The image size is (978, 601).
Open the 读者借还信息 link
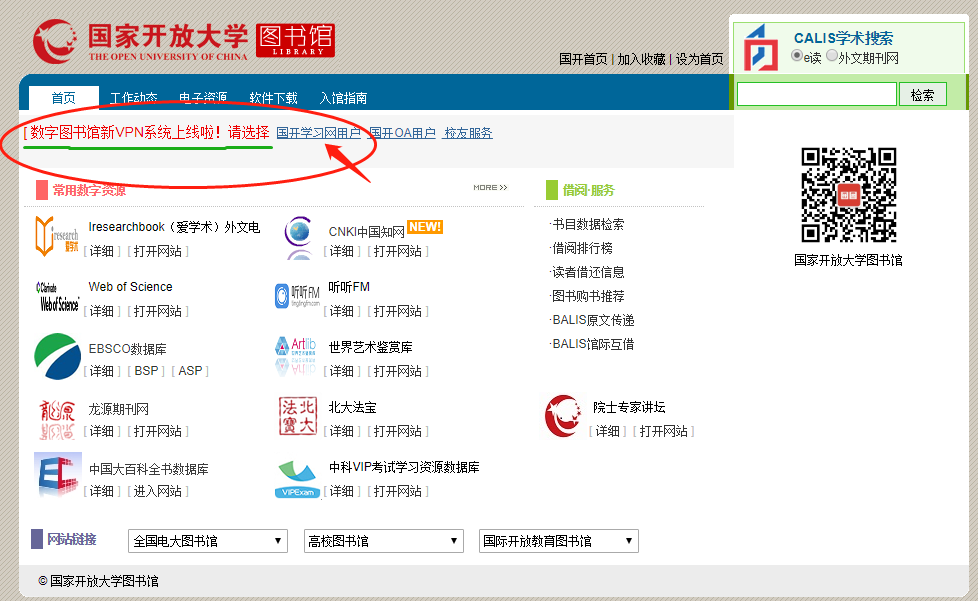pos(588,272)
